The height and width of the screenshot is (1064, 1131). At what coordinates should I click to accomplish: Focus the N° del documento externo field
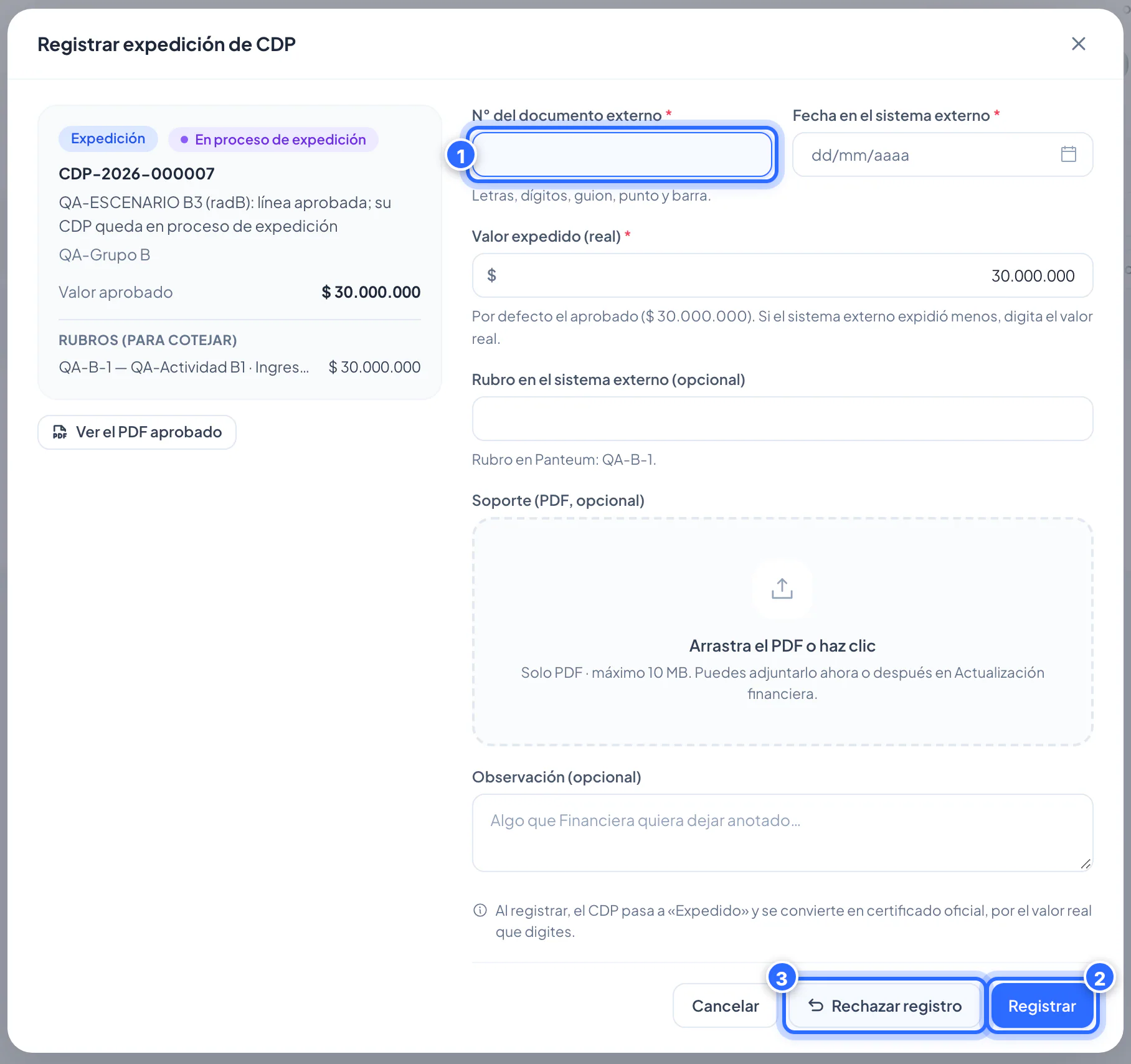point(622,154)
